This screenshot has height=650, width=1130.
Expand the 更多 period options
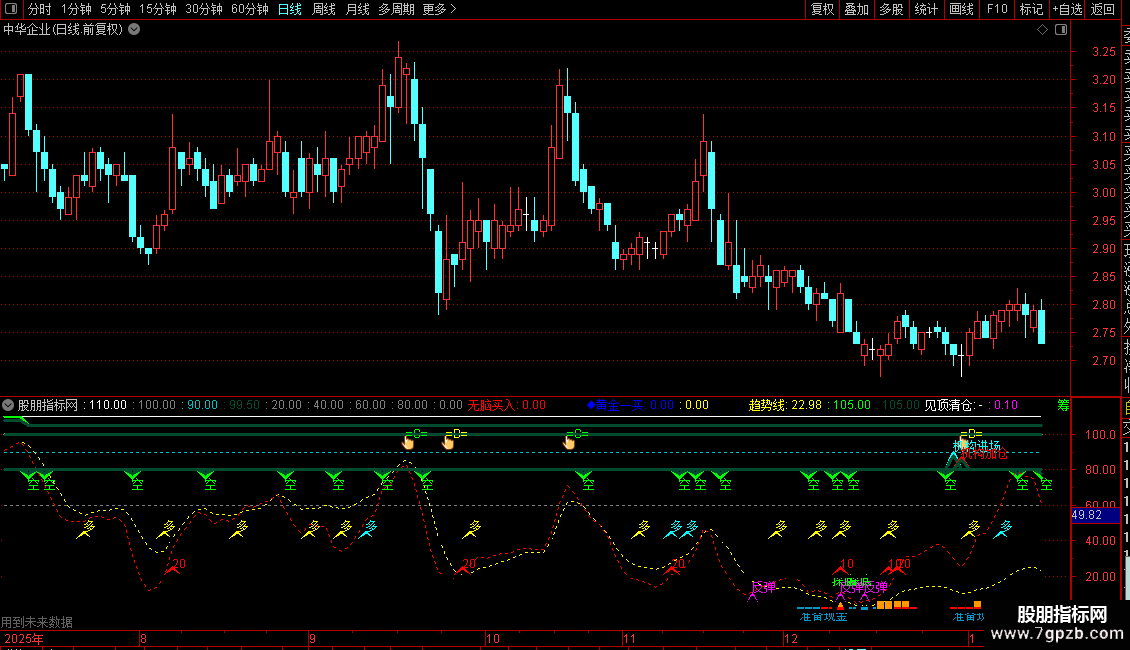point(440,9)
